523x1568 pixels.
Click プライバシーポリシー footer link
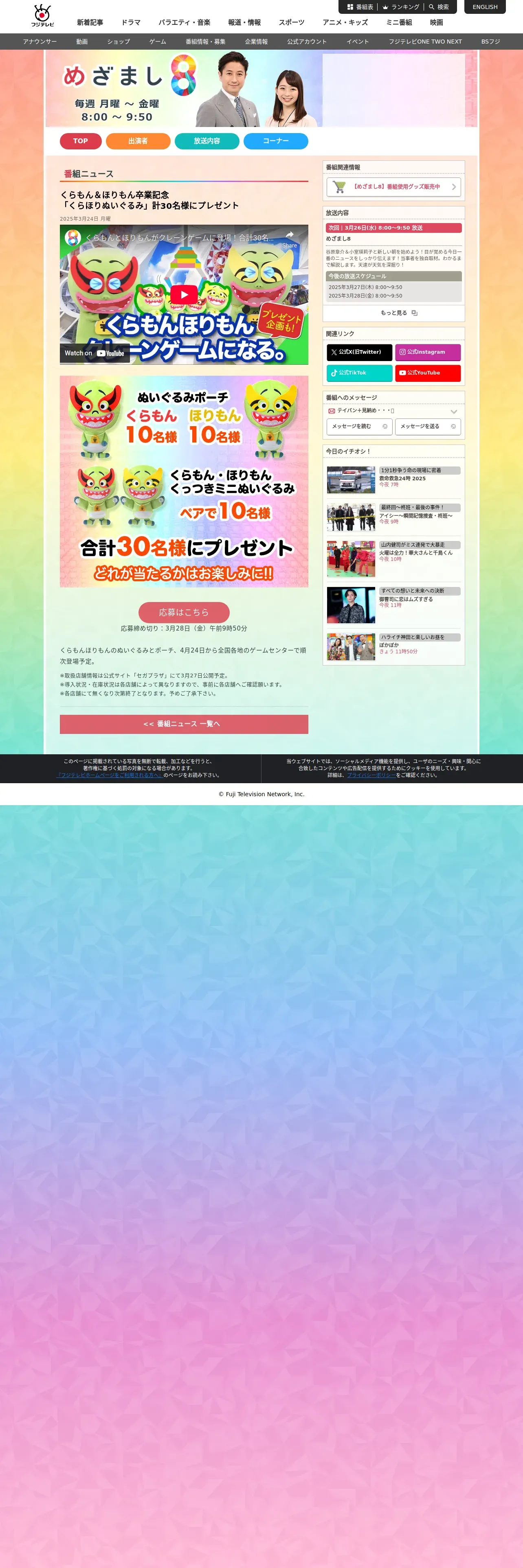tap(371, 775)
